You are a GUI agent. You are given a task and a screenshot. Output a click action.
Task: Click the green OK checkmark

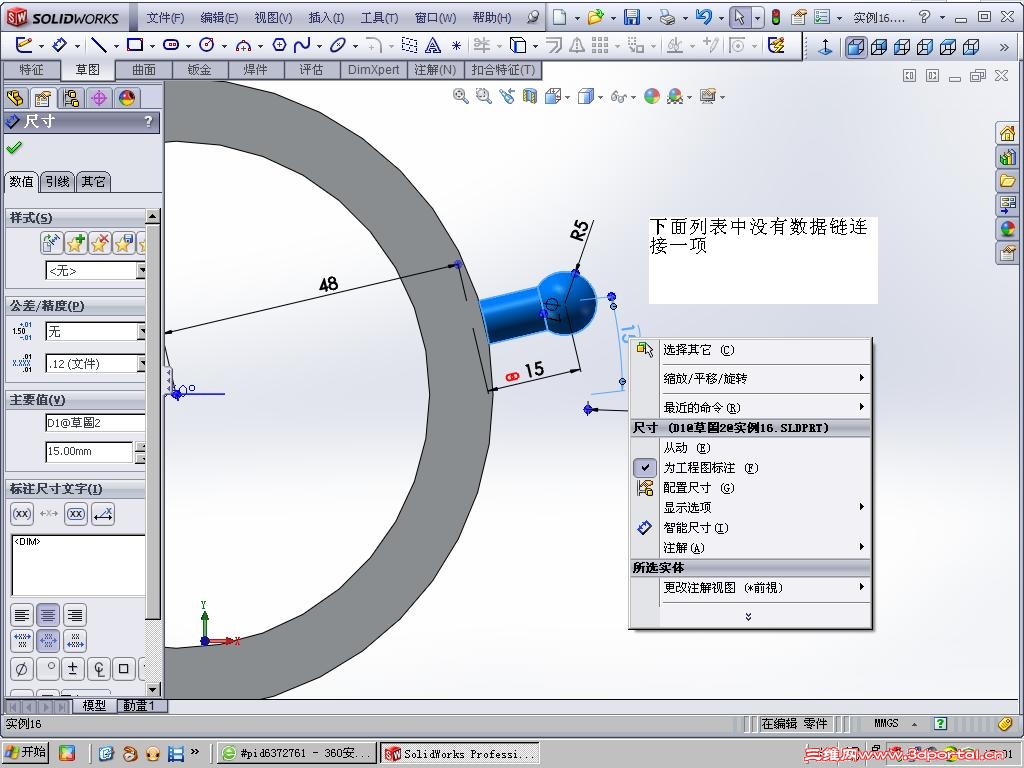(x=14, y=148)
